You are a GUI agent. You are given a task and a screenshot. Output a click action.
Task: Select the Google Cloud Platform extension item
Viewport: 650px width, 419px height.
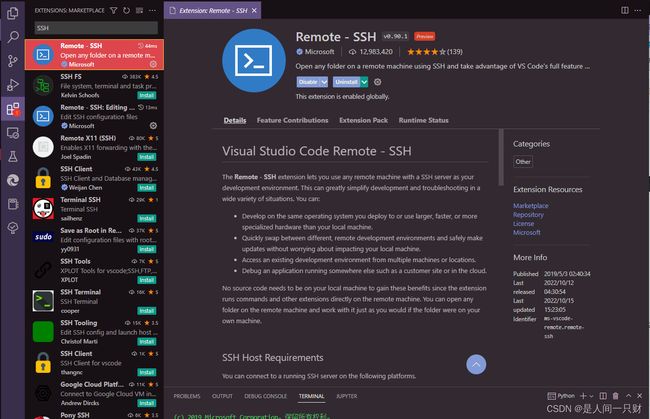tap(95, 394)
